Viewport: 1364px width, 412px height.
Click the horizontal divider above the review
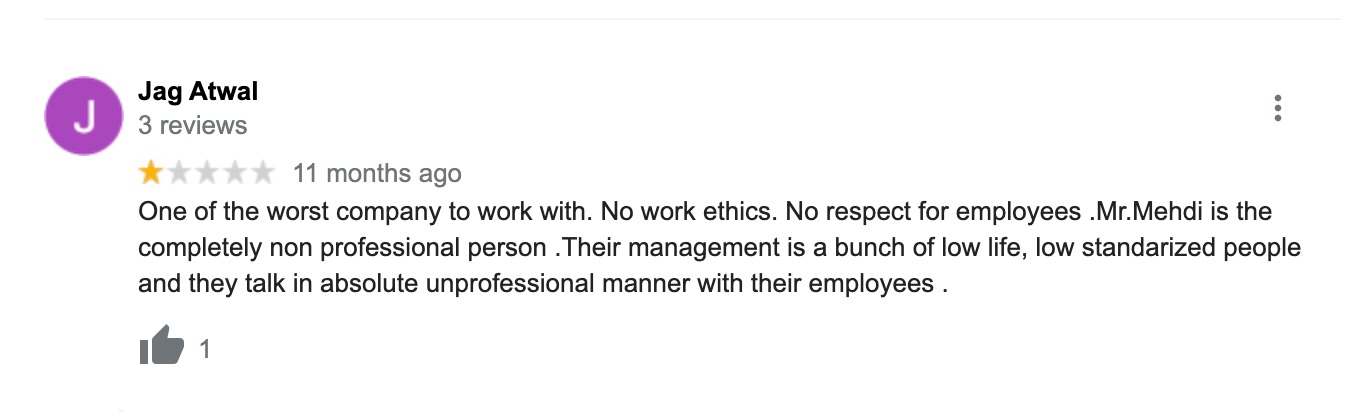coord(692,19)
